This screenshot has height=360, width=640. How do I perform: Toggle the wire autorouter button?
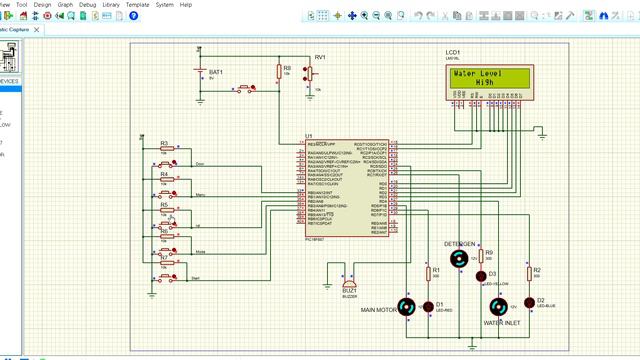(x=589, y=16)
